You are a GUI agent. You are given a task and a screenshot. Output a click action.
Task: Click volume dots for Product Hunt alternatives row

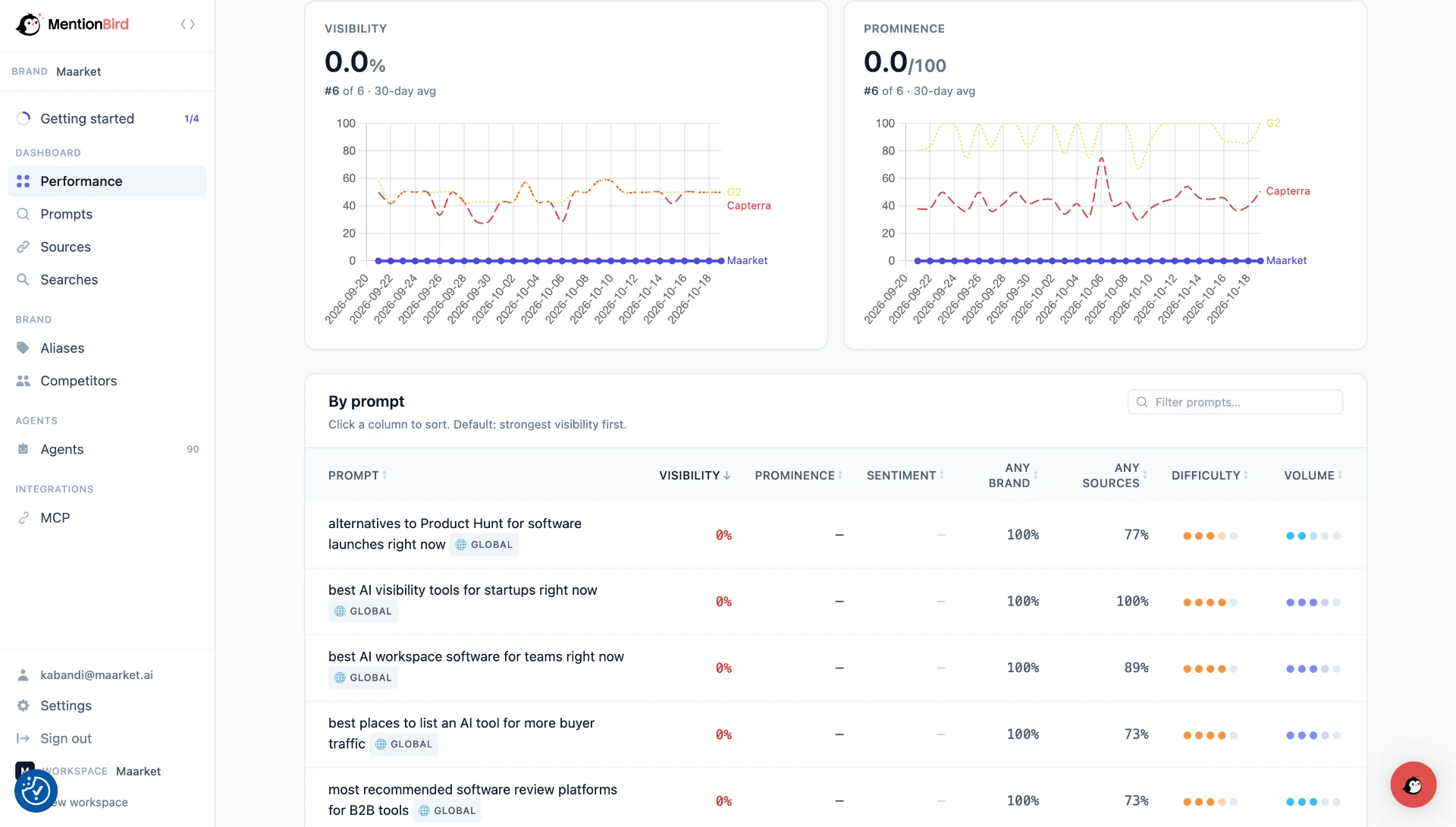pos(1313,536)
